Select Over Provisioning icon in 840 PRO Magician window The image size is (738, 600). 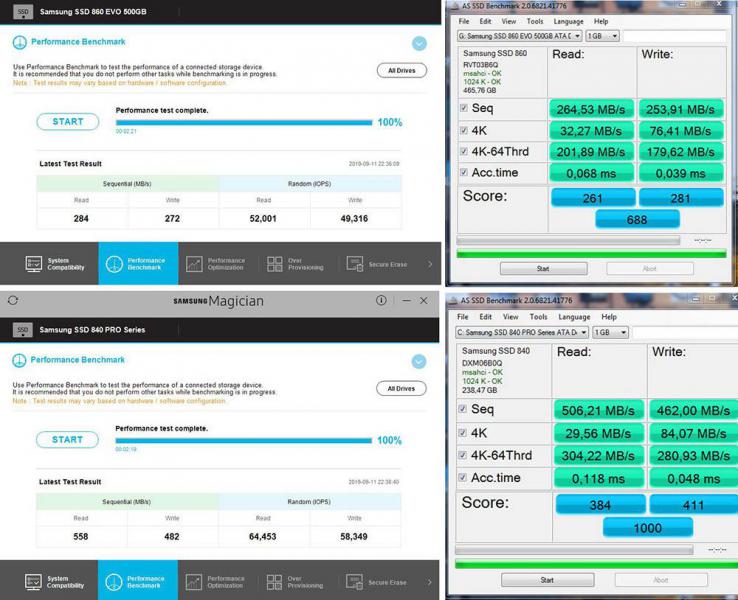pos(274,581)
